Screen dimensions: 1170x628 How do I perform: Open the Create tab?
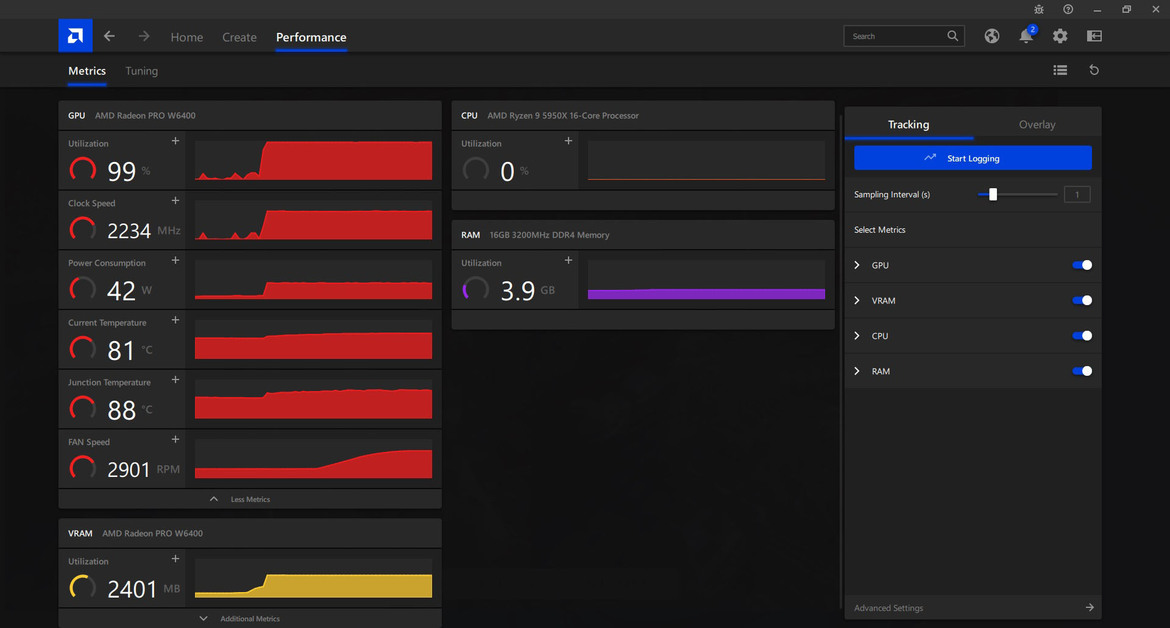[x=240, y=37]
